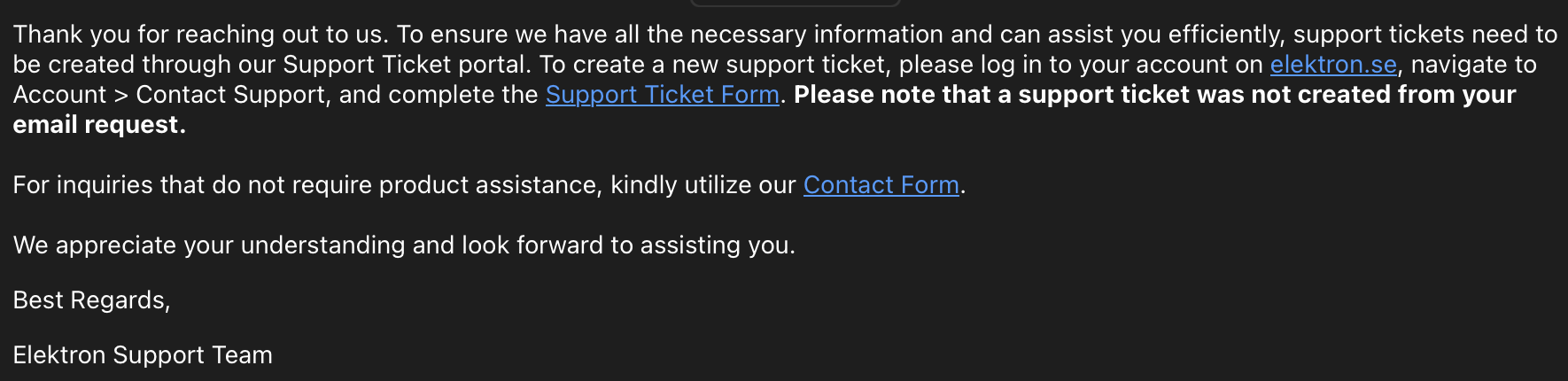Click the 'Elektron Support Team' signature
1568x381 pixels.
tap(143, 355)
